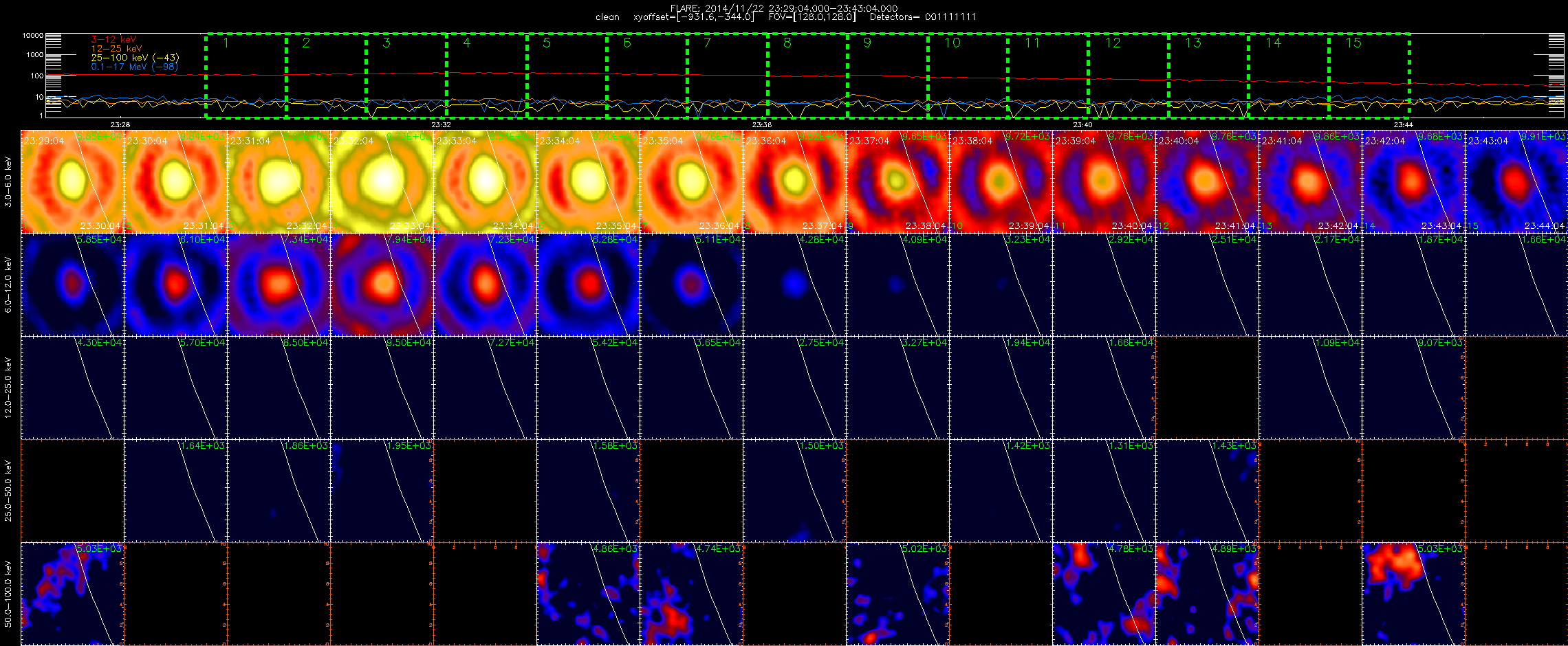The width and height of the screenshot is (1568, 646).
Task: Click the 12.0-25.0 keV row label
Action: (8, 388)
